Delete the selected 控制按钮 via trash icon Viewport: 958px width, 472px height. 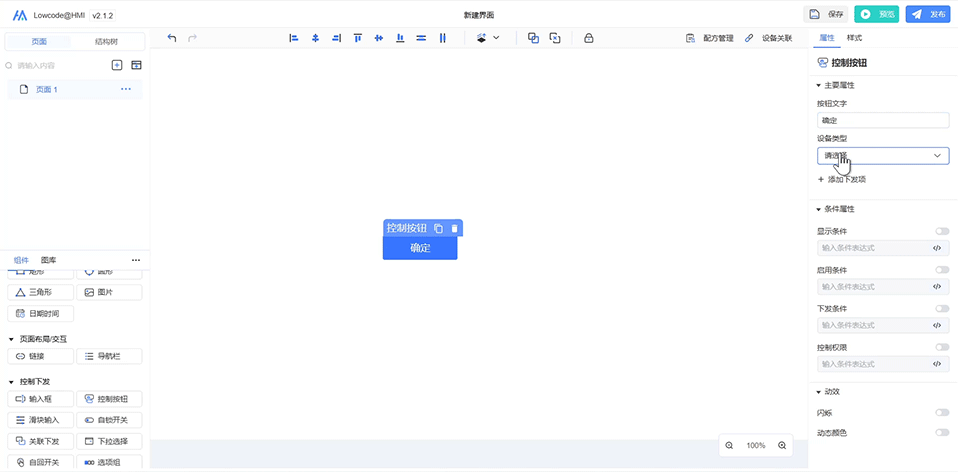tap(454, 228)
